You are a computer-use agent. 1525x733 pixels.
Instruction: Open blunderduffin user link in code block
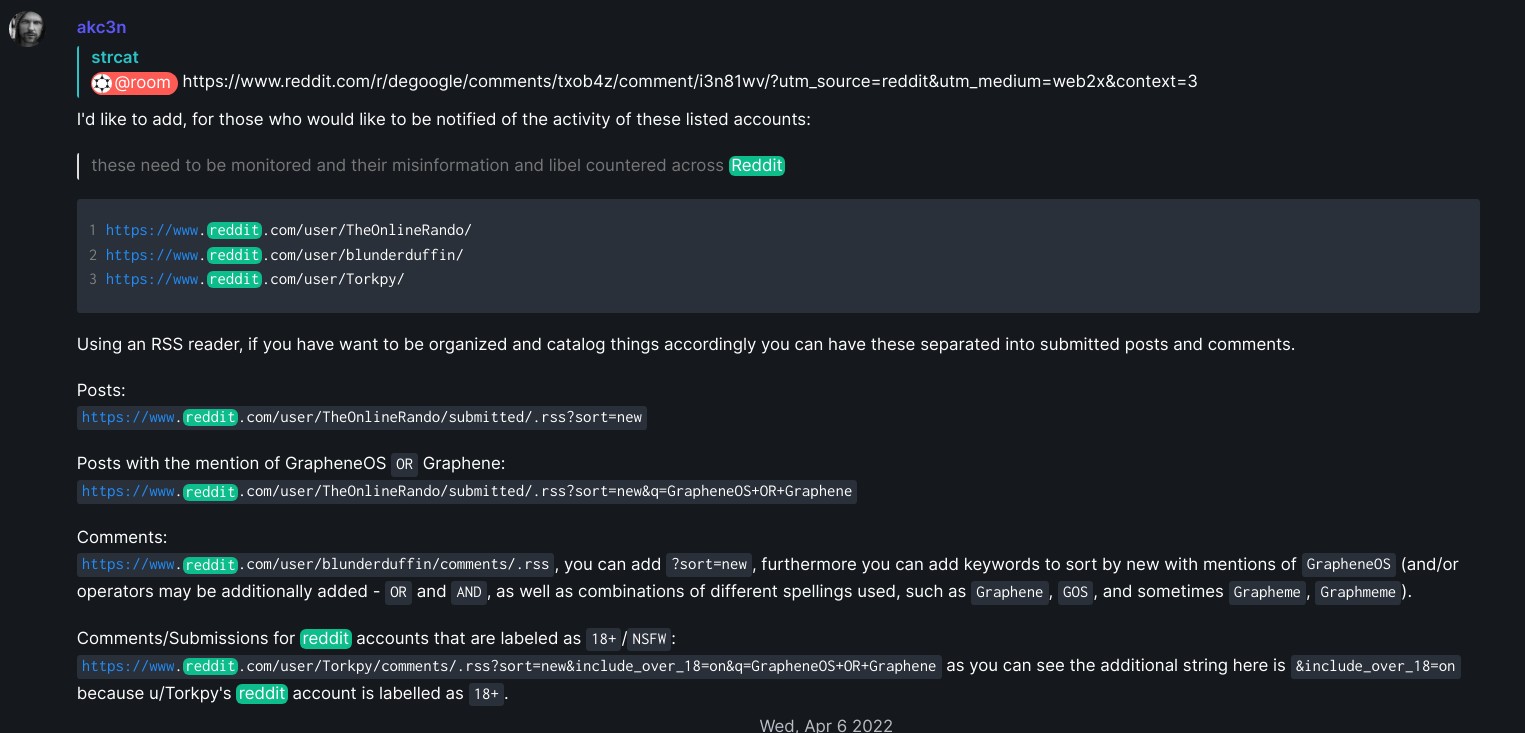(285, 255)
